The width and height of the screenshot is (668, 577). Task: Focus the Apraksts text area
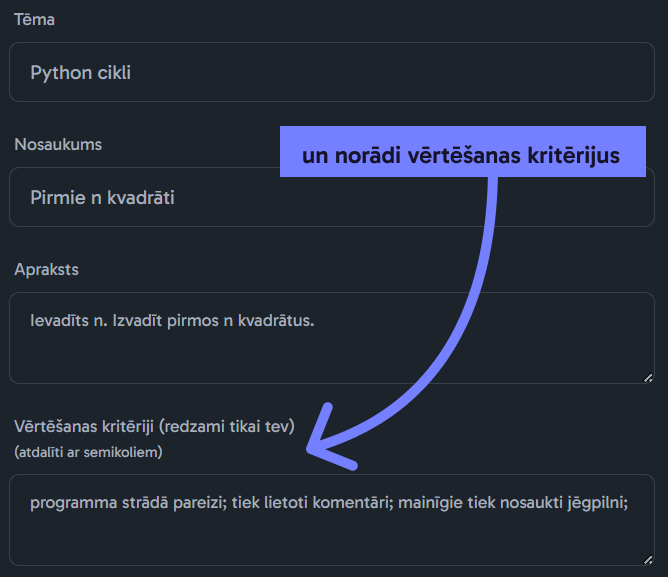pyautogui.click(x=331, y=338)
